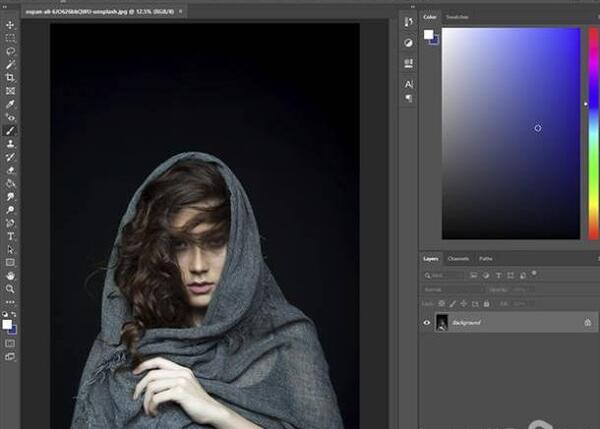Select the Zoom tool
Image resolution: width=600 pixels, height=429 pixels.
10,289
